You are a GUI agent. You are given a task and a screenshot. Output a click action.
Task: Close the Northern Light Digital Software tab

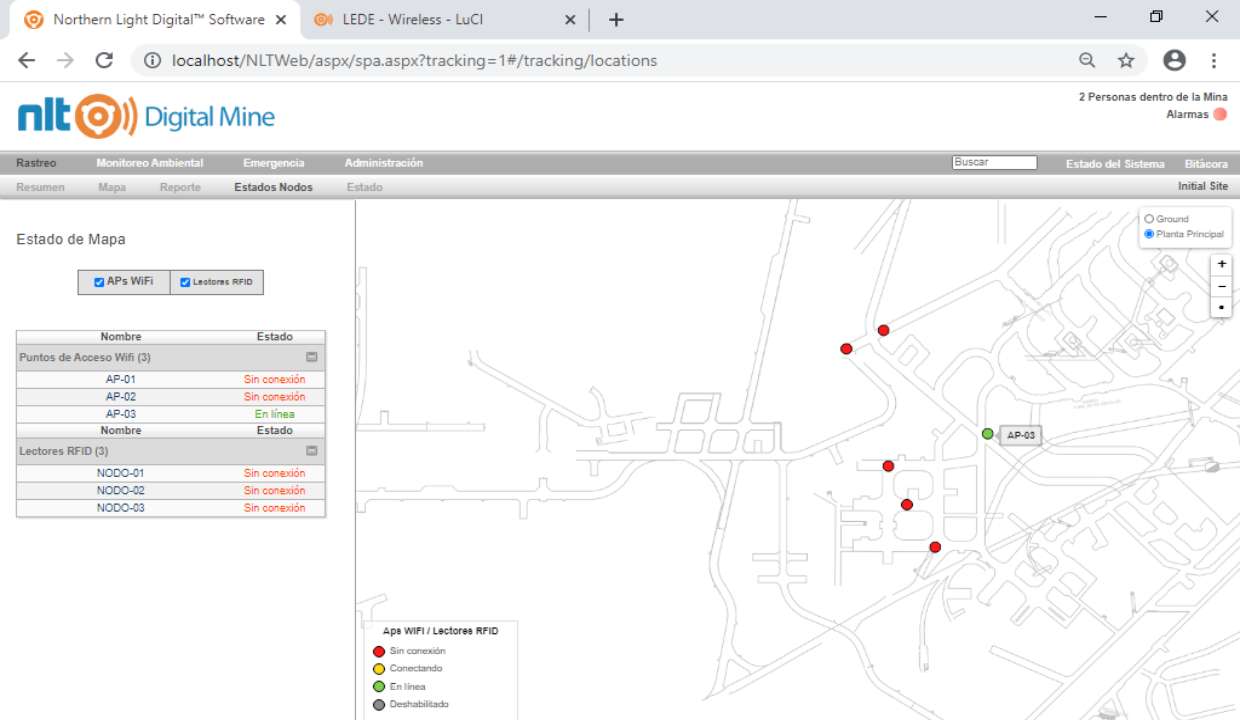280,20
